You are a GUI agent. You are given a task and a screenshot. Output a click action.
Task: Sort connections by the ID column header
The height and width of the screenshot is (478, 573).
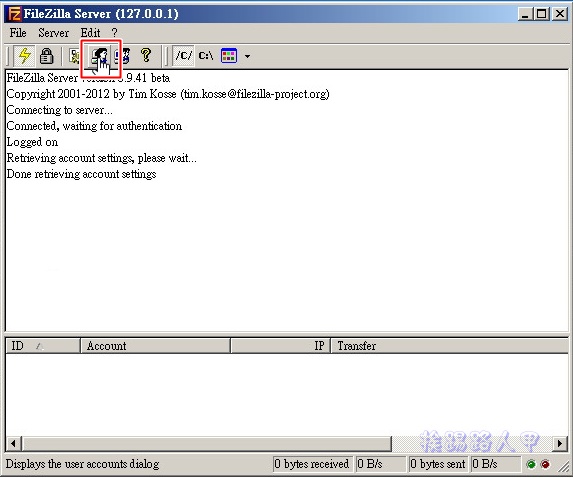(43, 346)
